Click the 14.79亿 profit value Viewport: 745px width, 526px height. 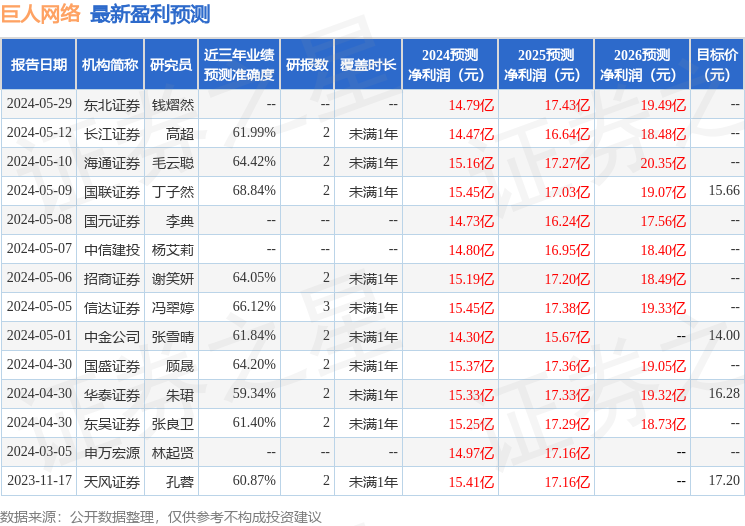pos(471,105)
